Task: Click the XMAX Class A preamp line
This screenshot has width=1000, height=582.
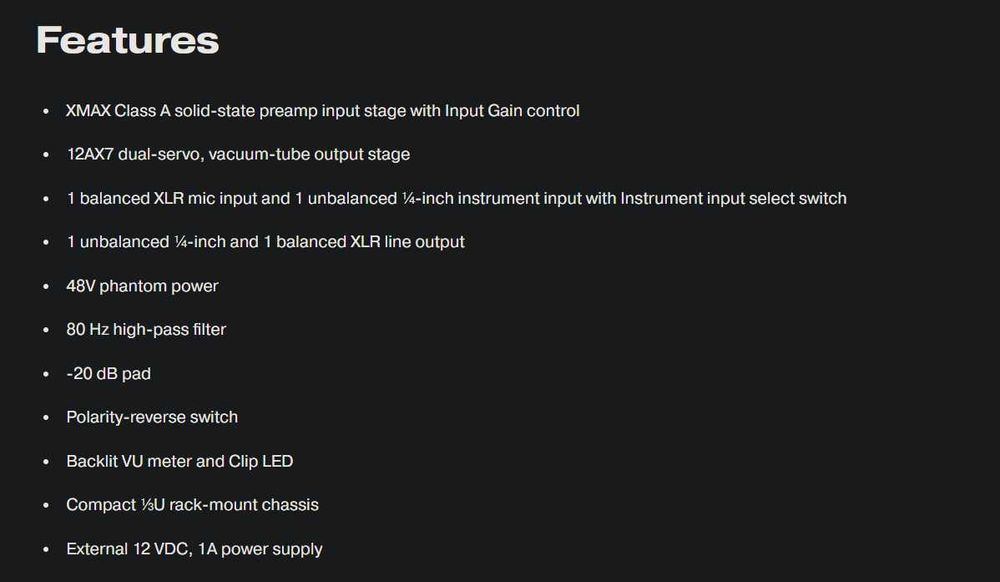Action: pos(322,111)
